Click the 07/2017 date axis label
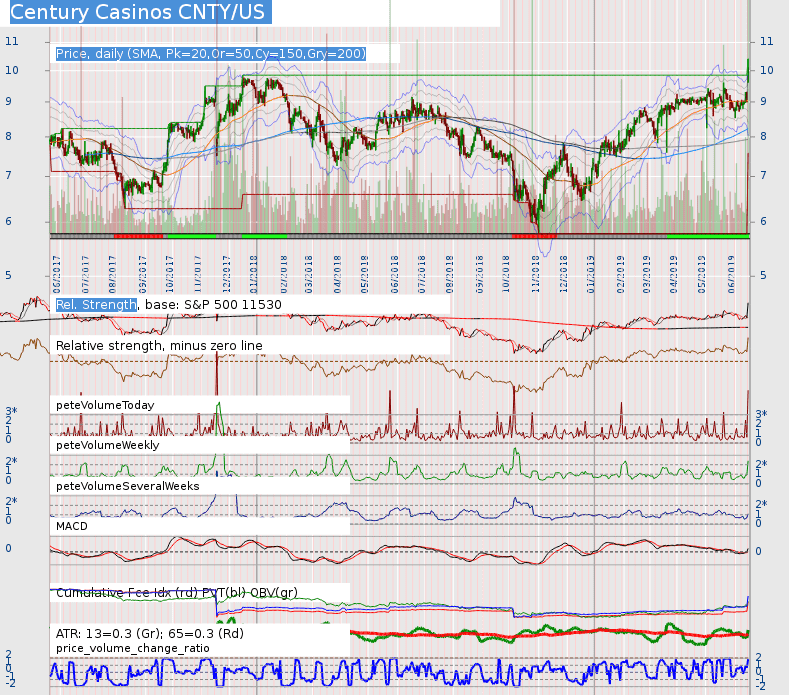This screenshot has height=695, width=789. pos(85,274)
